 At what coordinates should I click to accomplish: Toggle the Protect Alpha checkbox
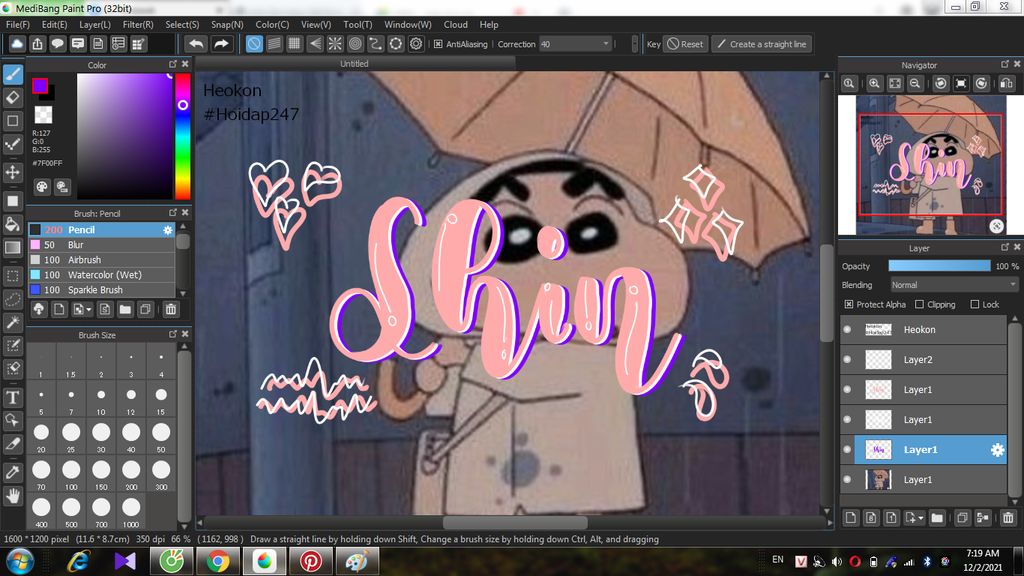pos(848,304)
